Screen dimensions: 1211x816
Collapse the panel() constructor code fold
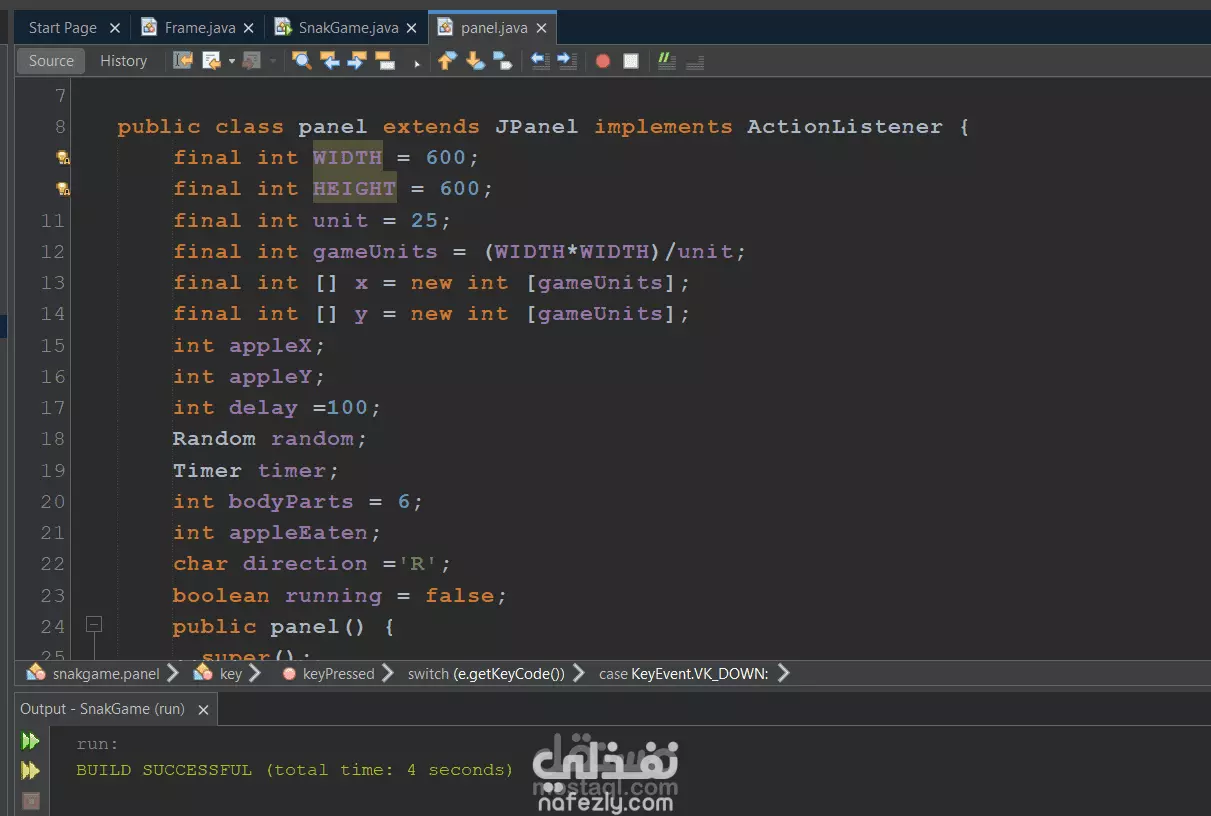[94, 625]
